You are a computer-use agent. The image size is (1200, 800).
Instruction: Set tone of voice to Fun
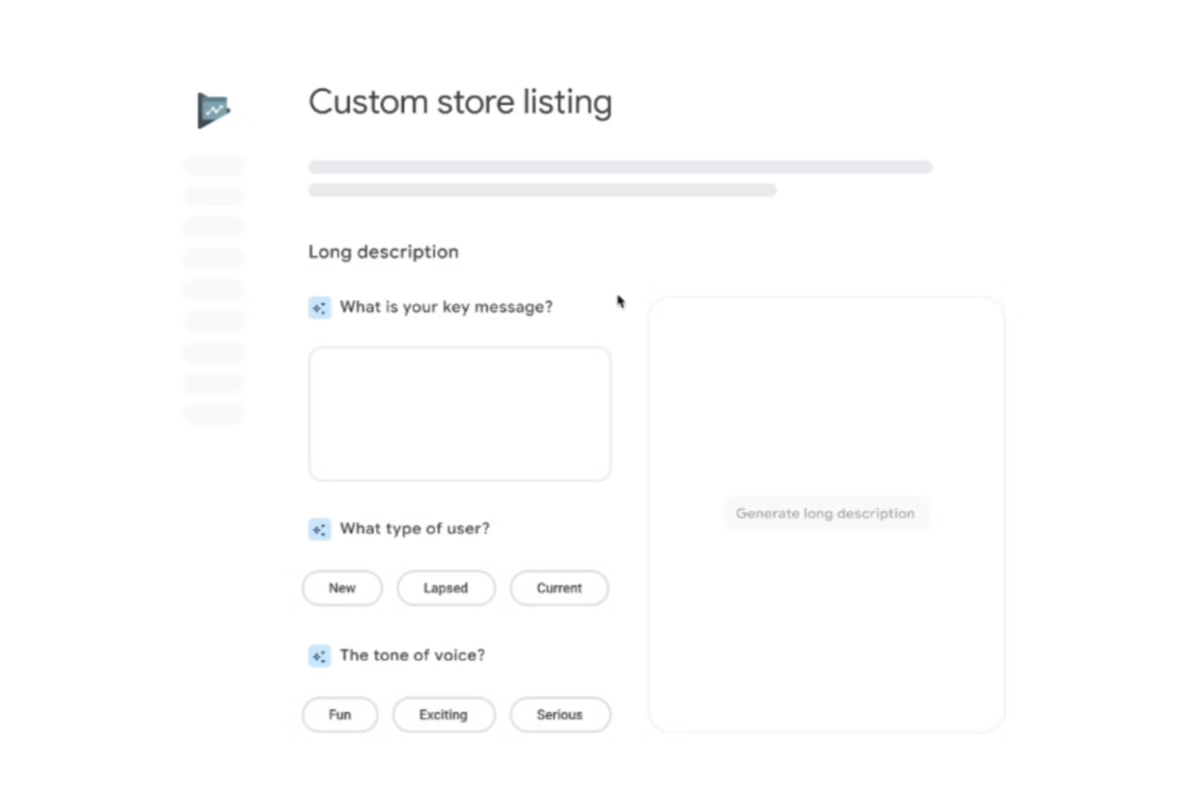[x=340, y=715]
